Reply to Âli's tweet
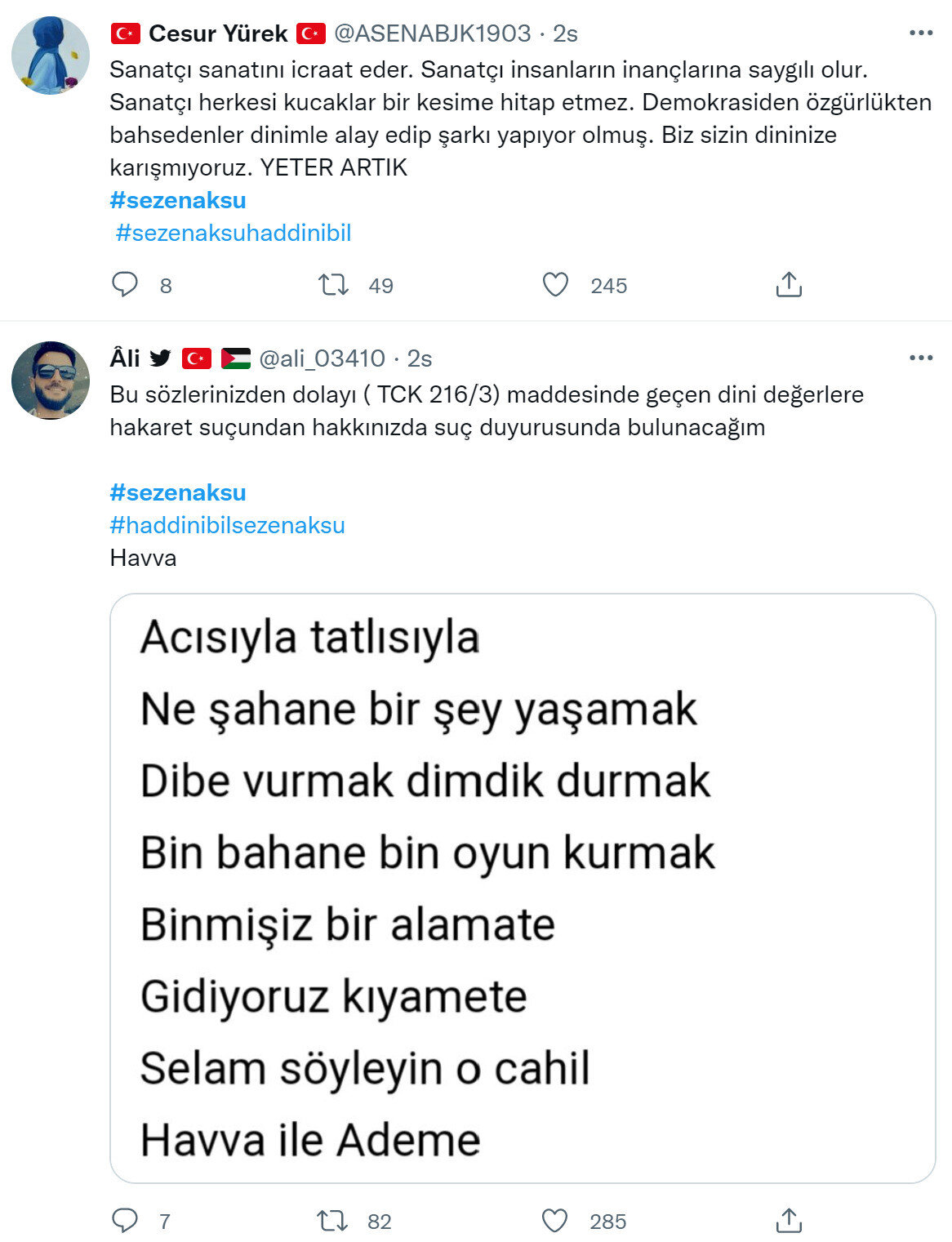Viewport: 952px width, 1242px height. point(125,1220)
